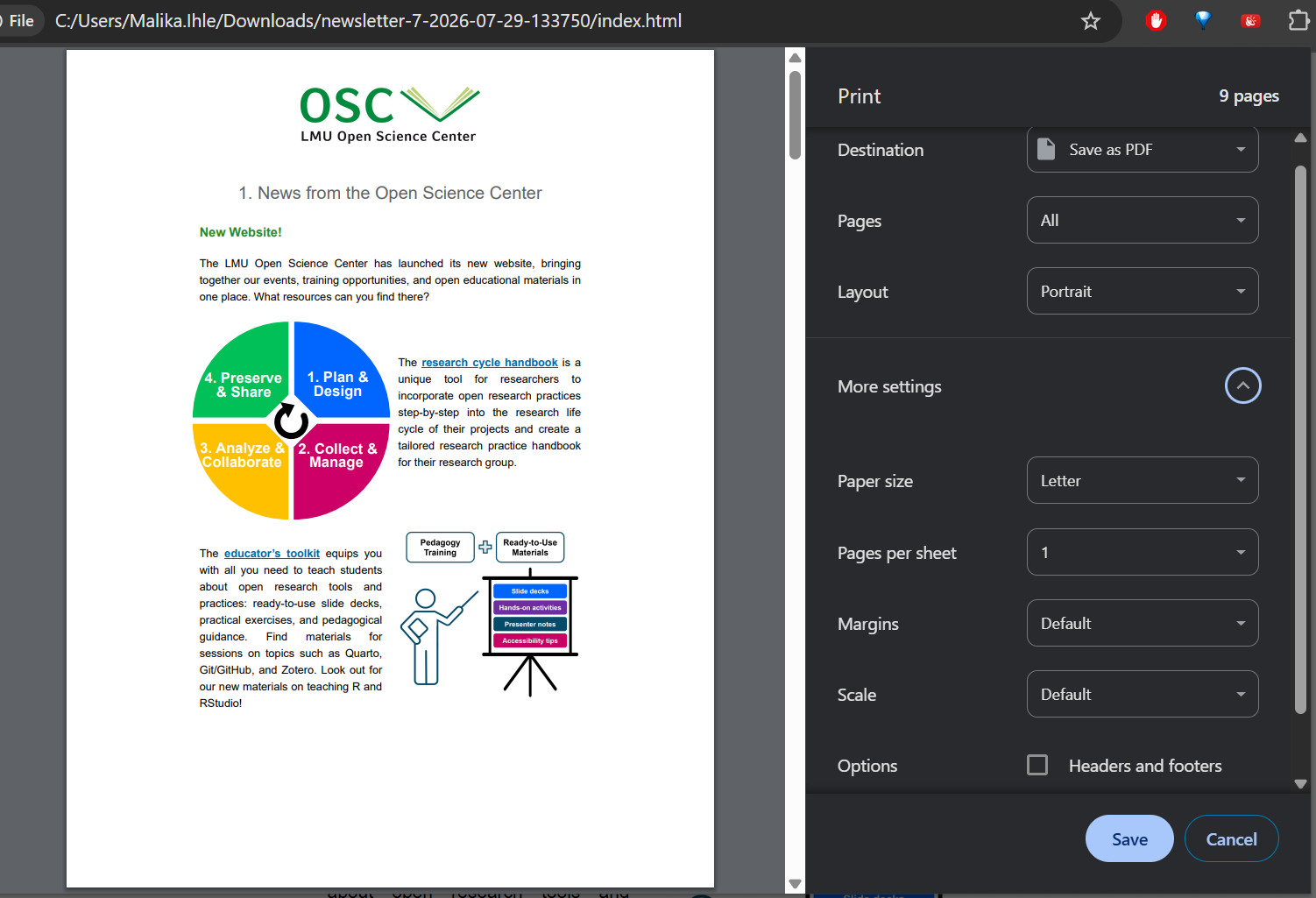Open the Pages per sheet dropdown
Image resolution: width=1316 pixels, height=898 pixels.
point(1143,552)
